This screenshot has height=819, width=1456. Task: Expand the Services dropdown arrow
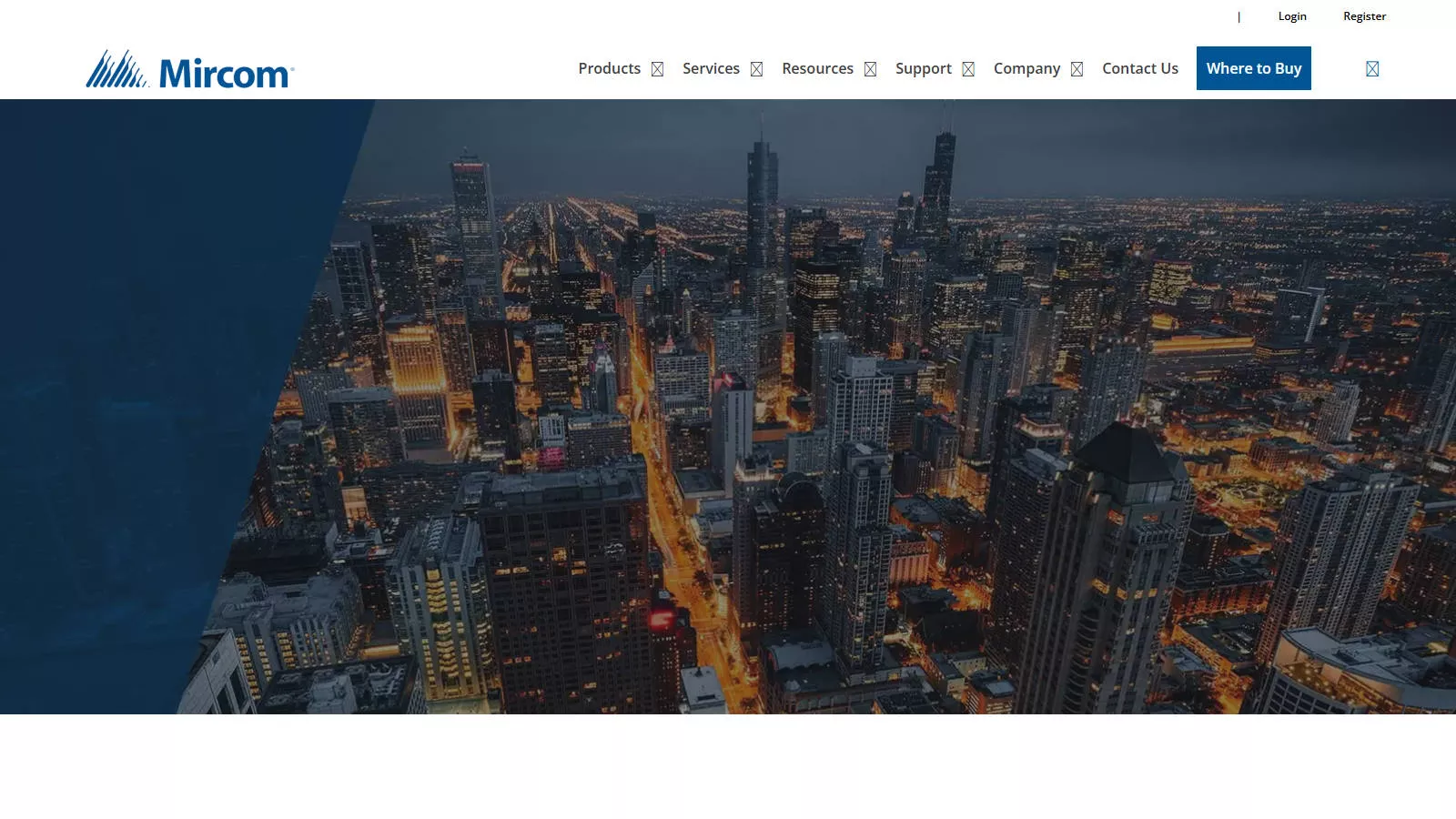tap(756, 69)
